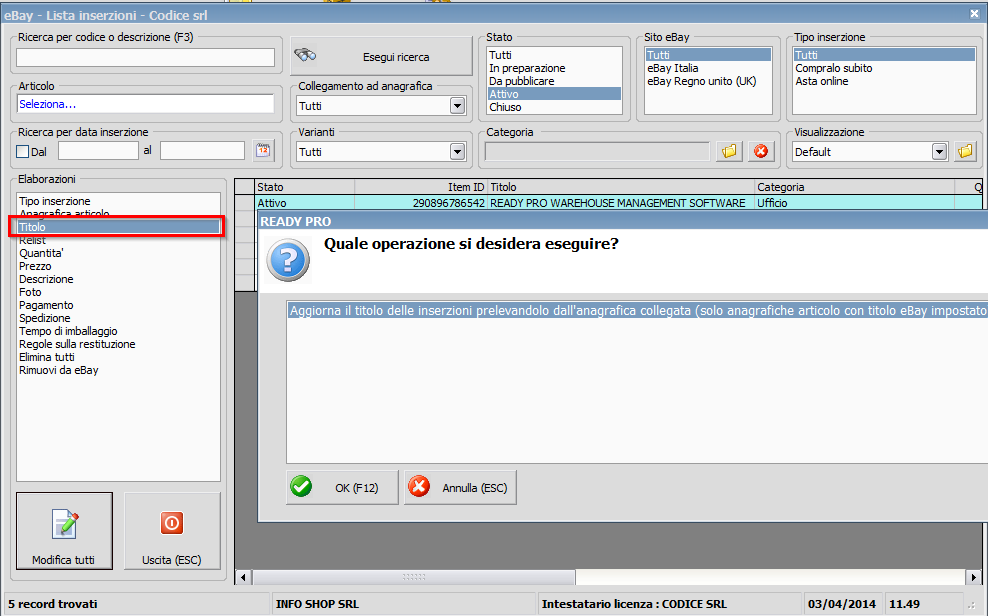
Task: Select Tipo inserzione in Elaborazioni list
Action: [118, 201]
